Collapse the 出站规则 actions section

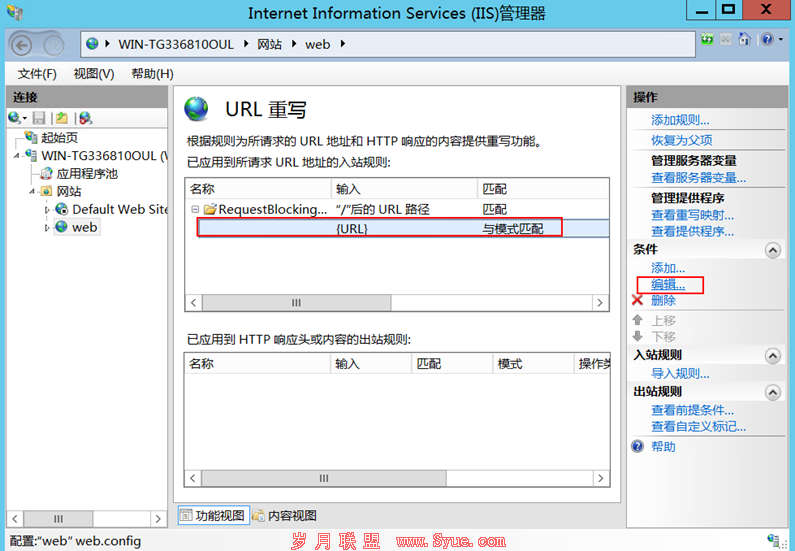point(773,392)
